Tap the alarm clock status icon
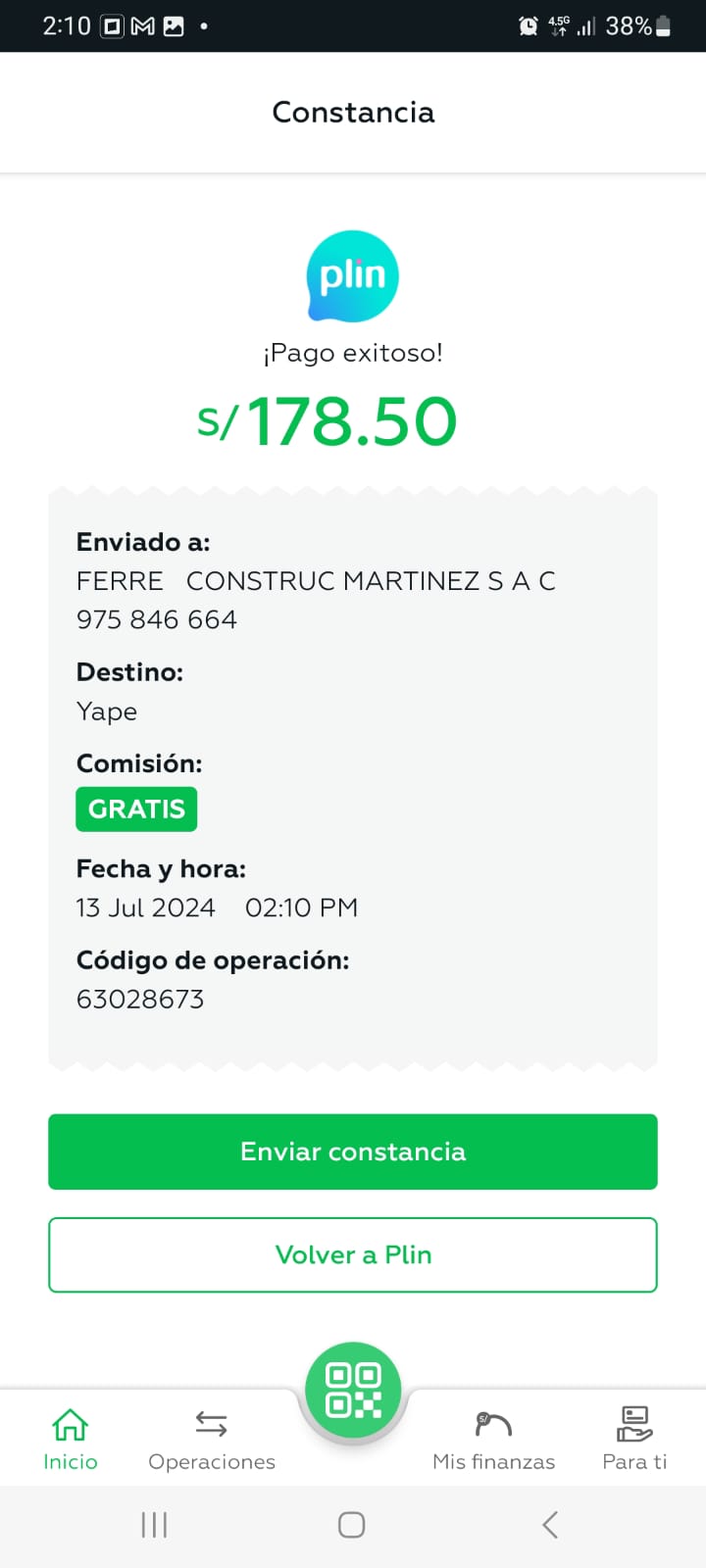 tap(529, 26)
